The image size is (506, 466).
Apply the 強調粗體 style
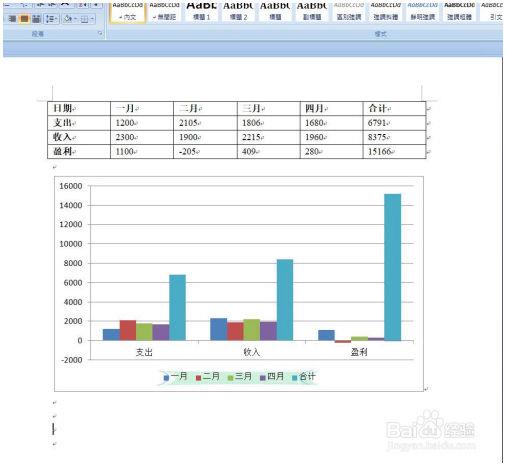pos(459,13)
